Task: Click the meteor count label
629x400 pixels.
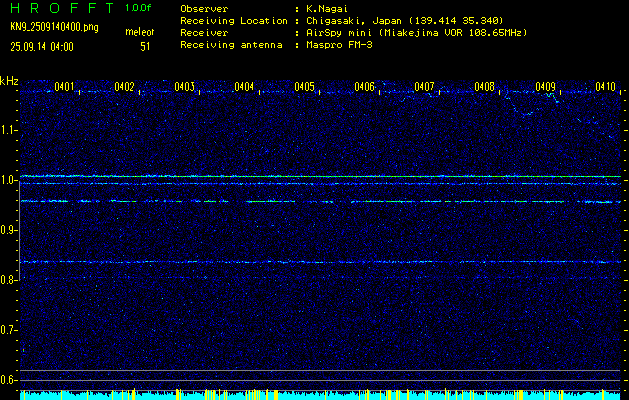Action: [140, 32]
